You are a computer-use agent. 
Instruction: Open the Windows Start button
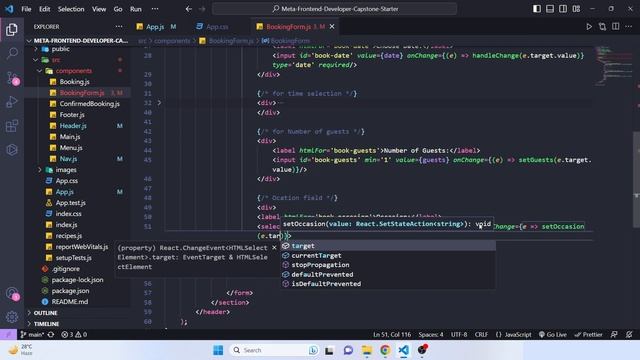(x=218, y=350)
